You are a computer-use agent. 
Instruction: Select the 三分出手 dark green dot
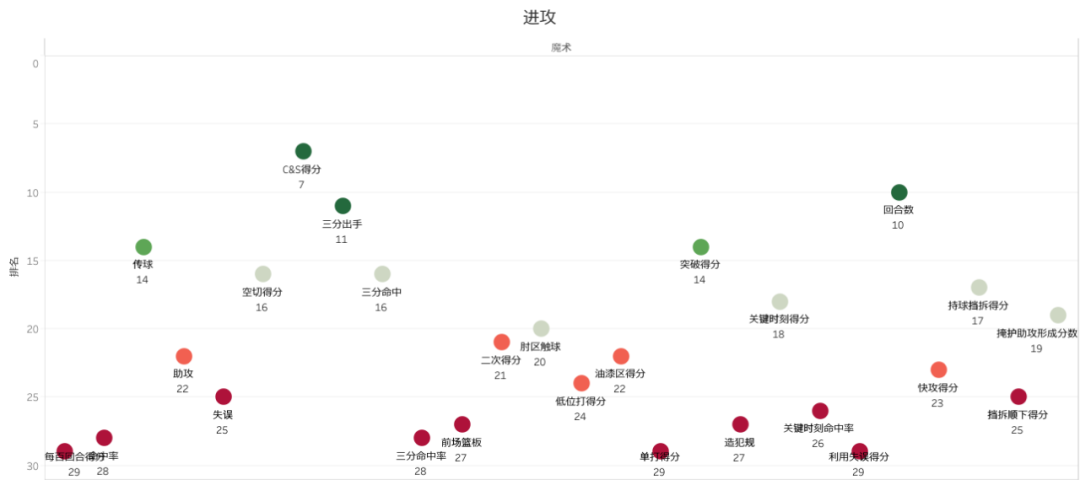342,206
